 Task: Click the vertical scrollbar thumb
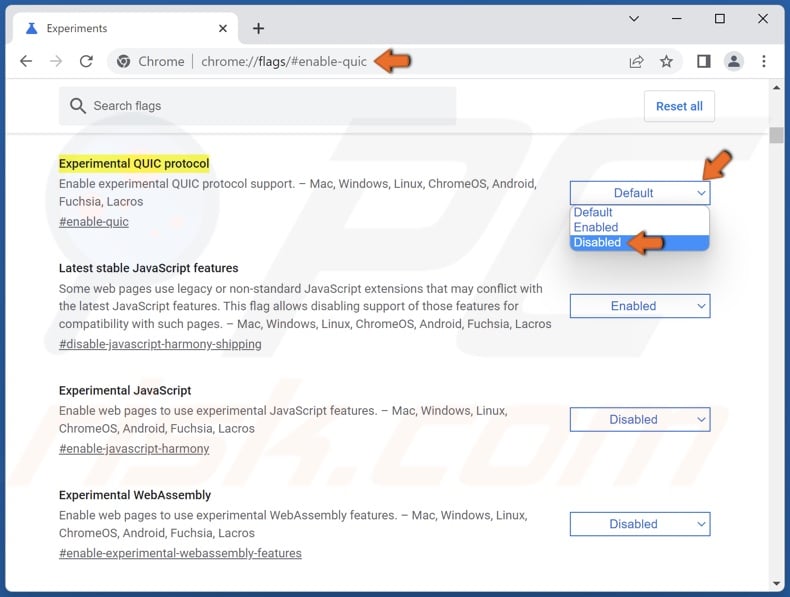pyautogui.click(x=776, y=135)
